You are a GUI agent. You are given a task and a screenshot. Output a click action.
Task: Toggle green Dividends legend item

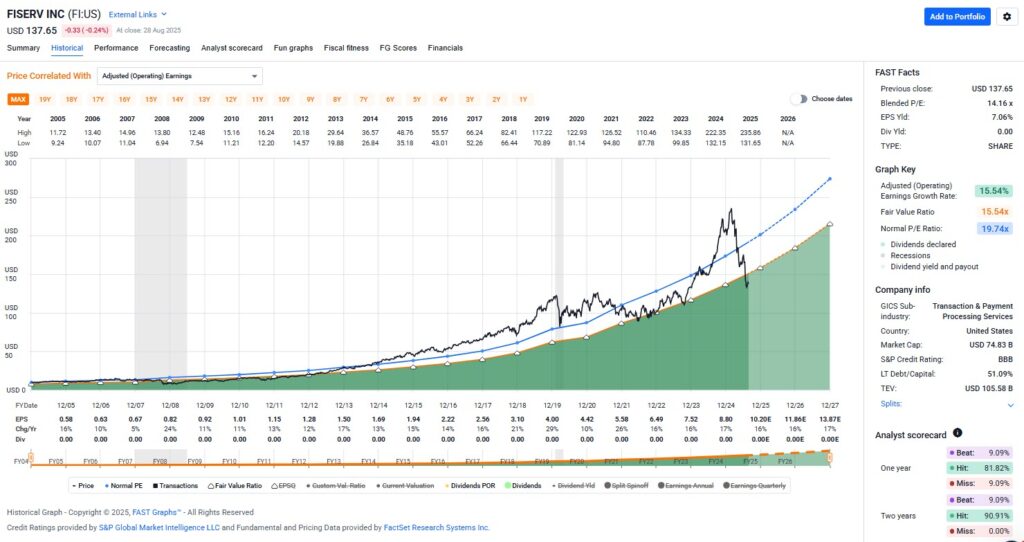[522, 486]
